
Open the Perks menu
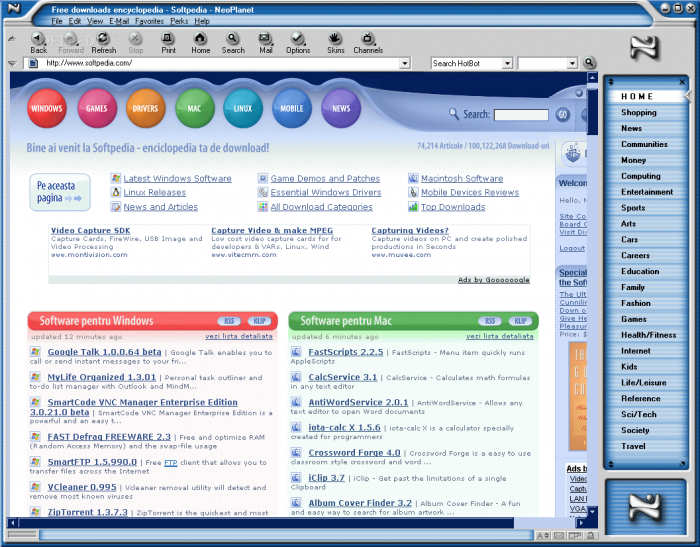179,20
